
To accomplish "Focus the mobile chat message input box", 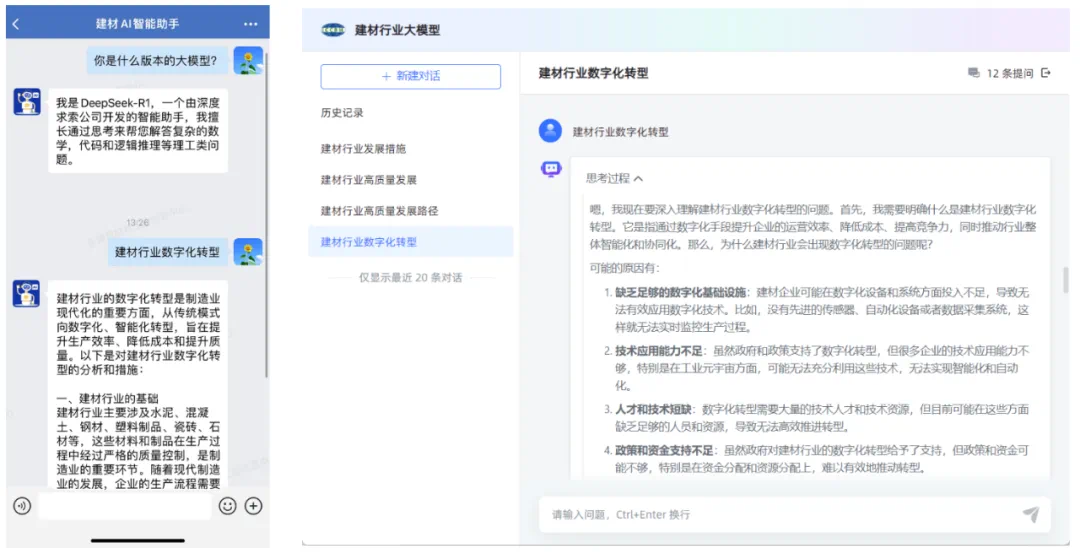I will click(x=125, y=506).
